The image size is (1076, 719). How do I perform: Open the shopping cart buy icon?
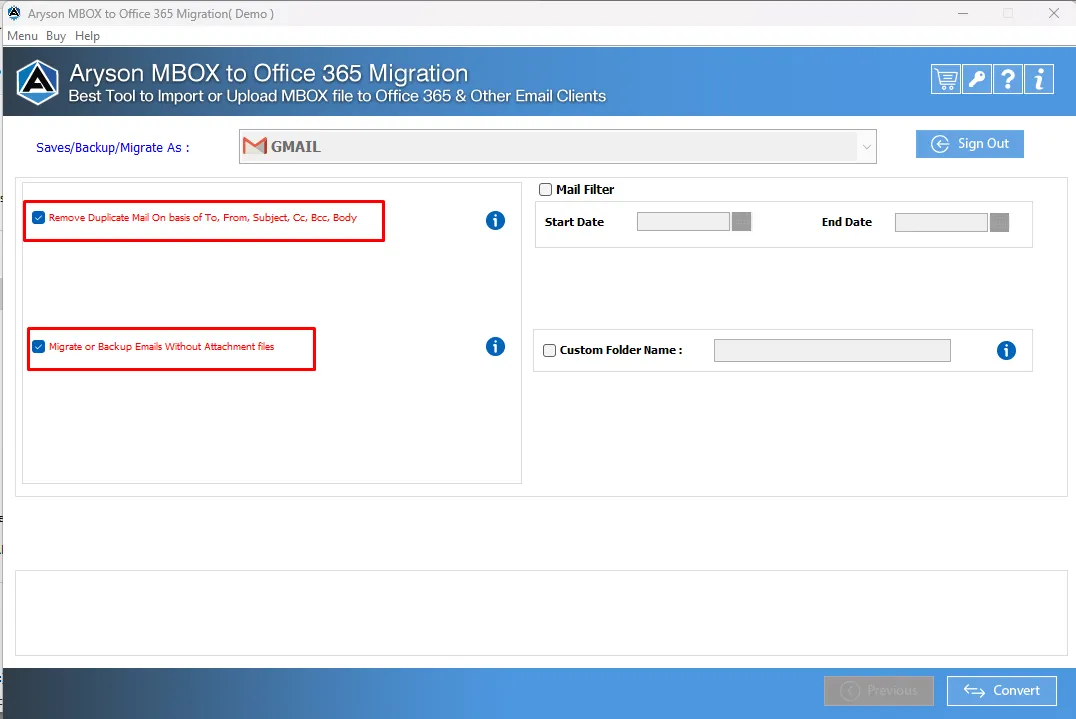(945, 80)
